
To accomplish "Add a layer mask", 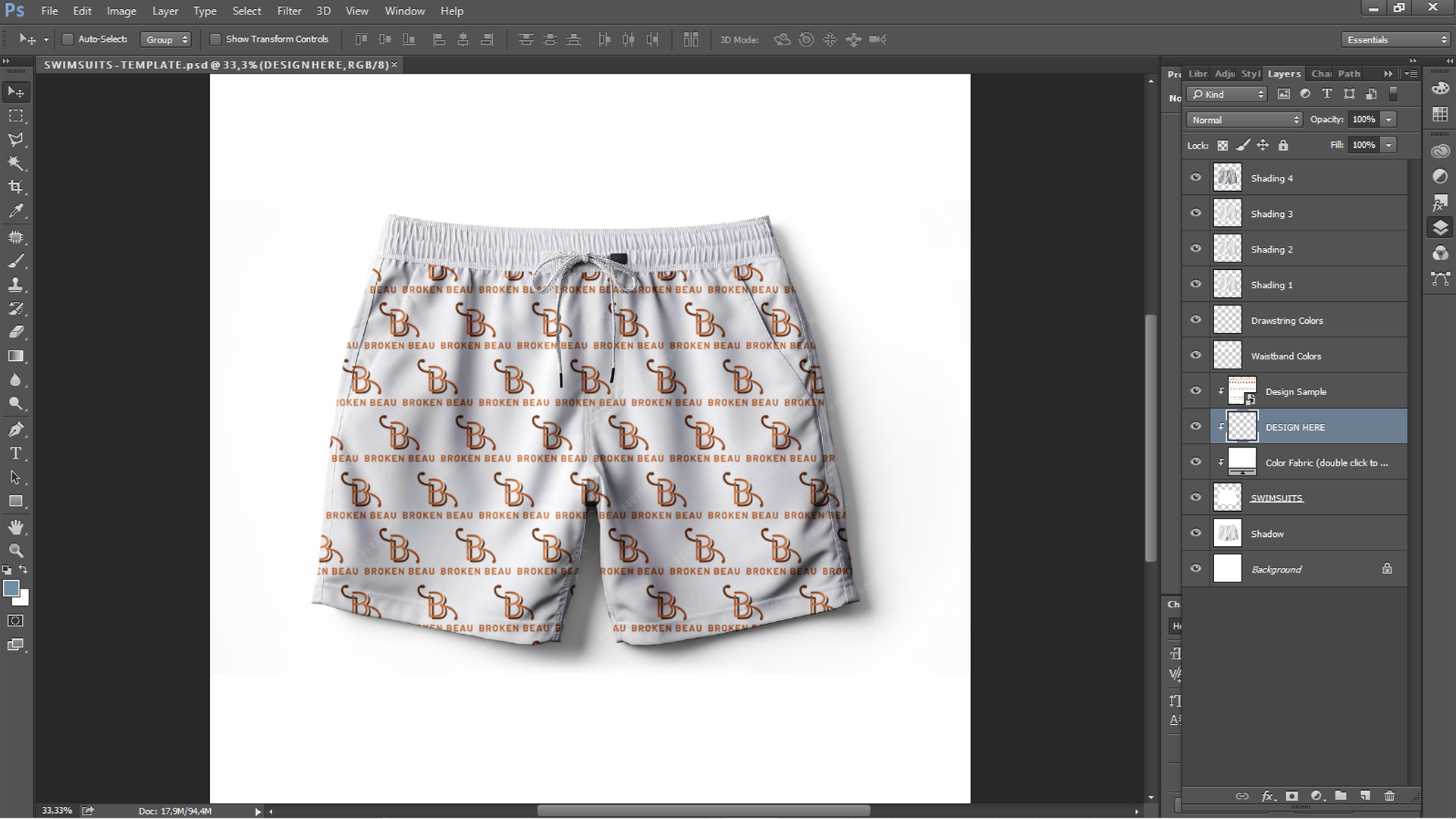I will tap(1292, 795).
